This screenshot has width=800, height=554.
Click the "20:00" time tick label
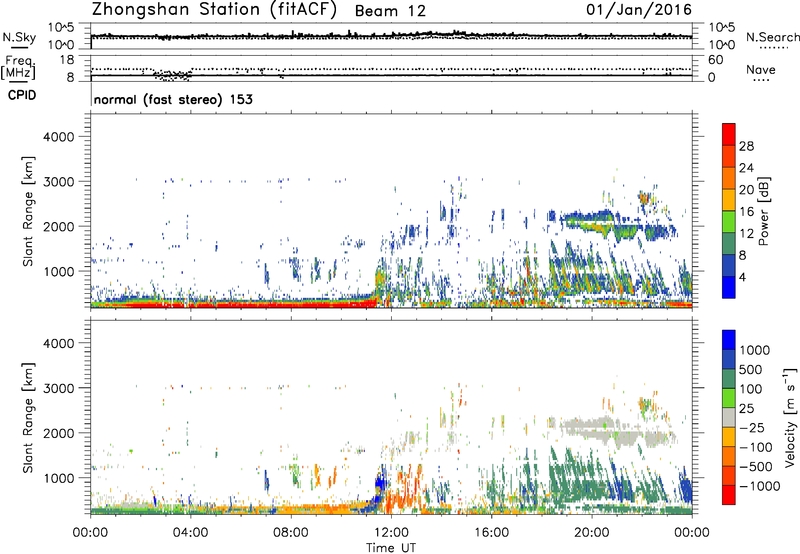point(592,533)
